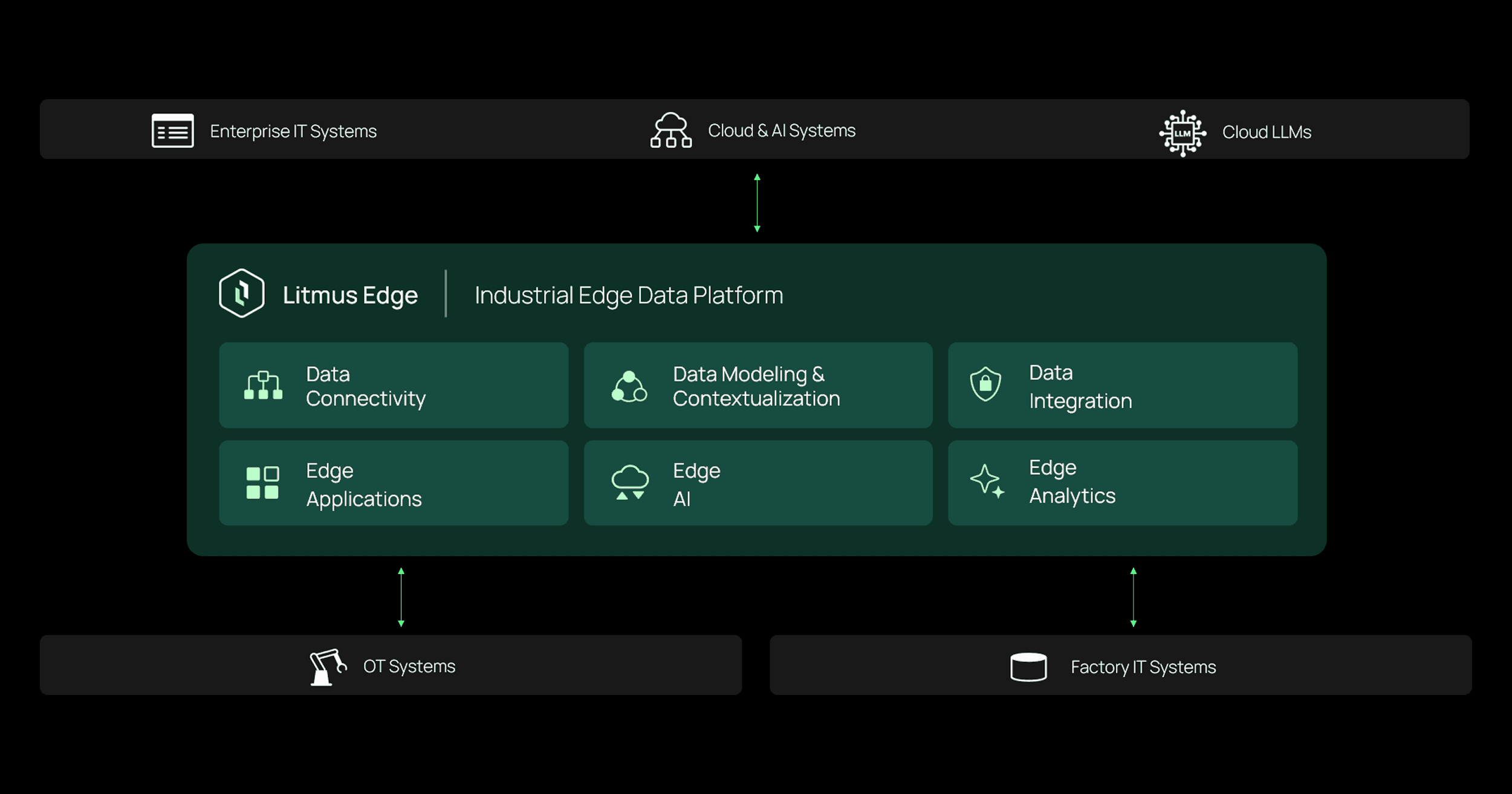Click the Edge Applications grid icon
The height and width of the screenshot is (794, 1512).
point(262,483)
